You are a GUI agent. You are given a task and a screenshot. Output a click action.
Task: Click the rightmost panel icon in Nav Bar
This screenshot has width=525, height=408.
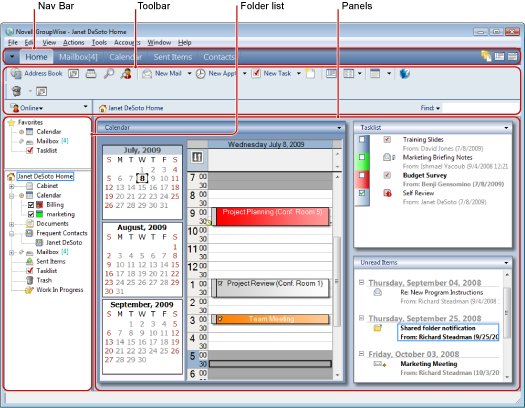tap(513, 56)
